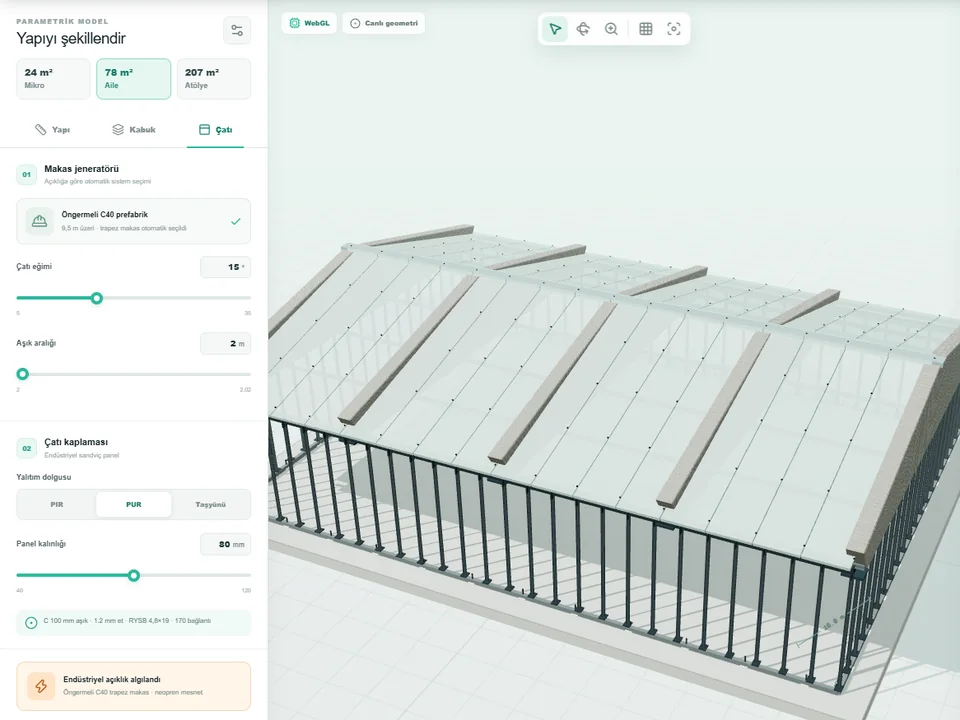Toggle the grid display icon

(x=645, y=29)
